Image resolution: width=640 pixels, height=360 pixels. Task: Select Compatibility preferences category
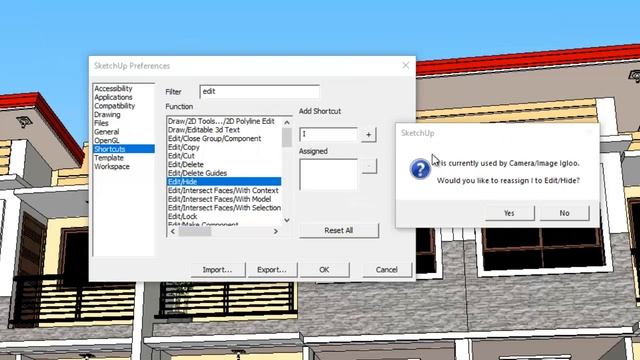coord(115,106)
